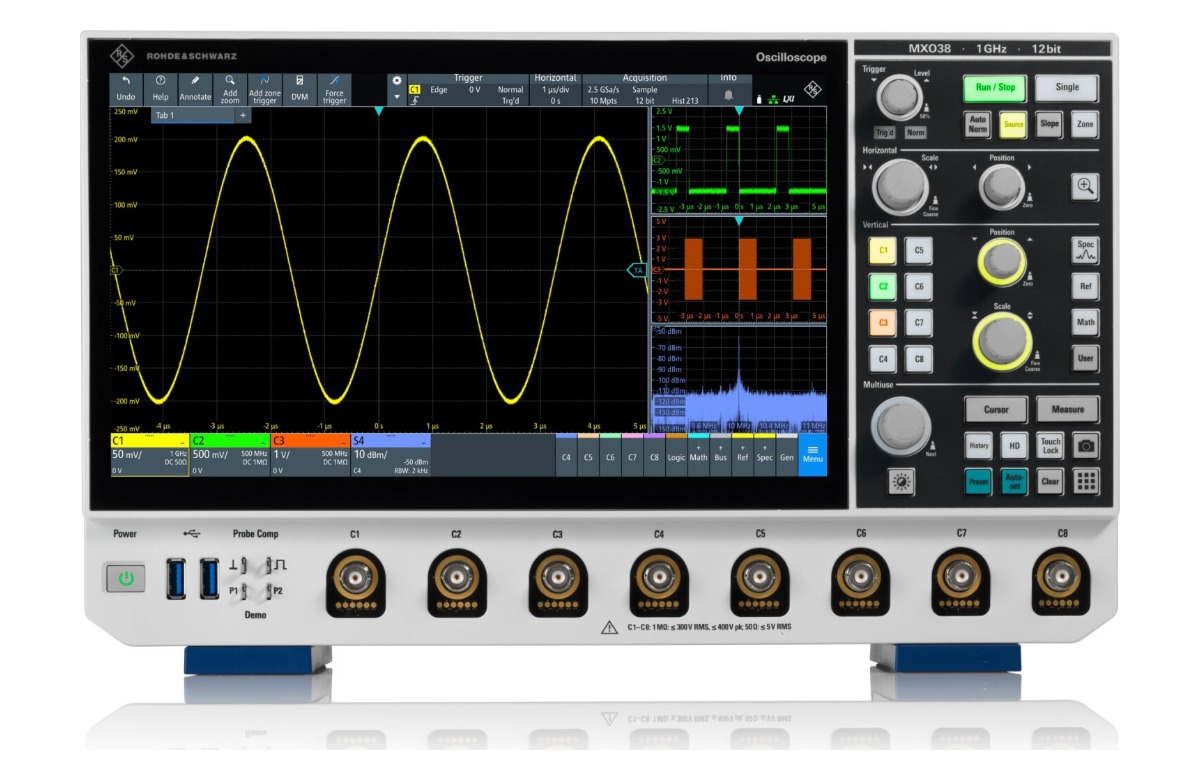This screenshot has width=1200, height=780.
Task: Toggle channel C7 key
Action: coord(919,322)
